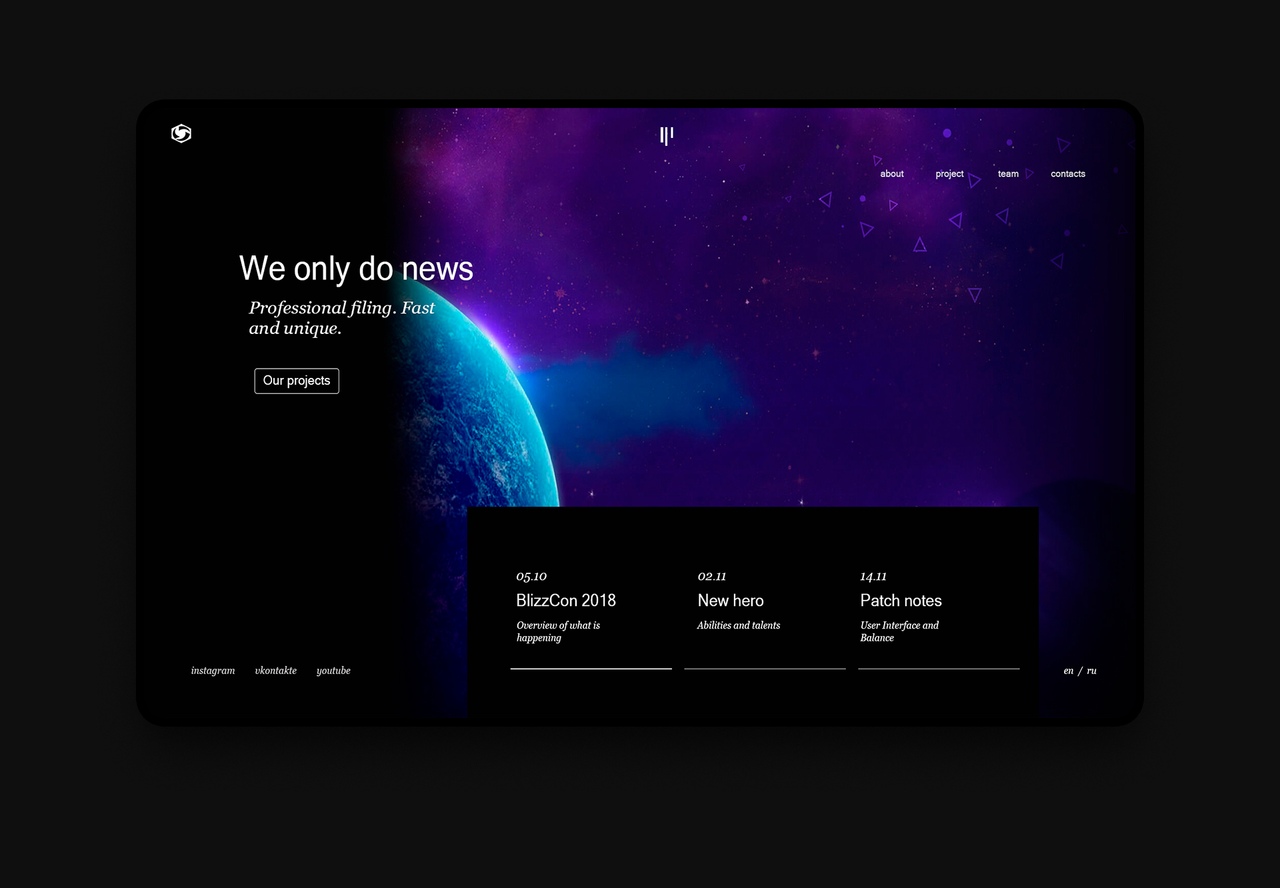Visit the vkontakte link
Viewport: 1280px width, 888px height.
pyautogui.click(x=276, y=671)
